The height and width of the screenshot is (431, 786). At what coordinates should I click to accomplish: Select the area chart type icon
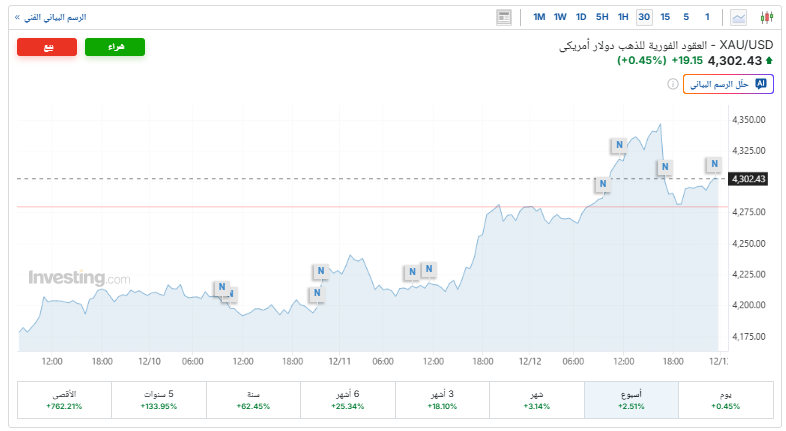pos(739,17)
